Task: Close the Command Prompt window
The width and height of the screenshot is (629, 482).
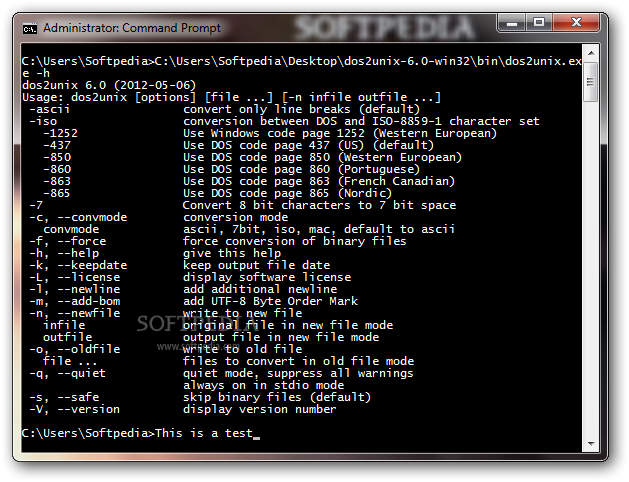Action: (x=576, y=23)
